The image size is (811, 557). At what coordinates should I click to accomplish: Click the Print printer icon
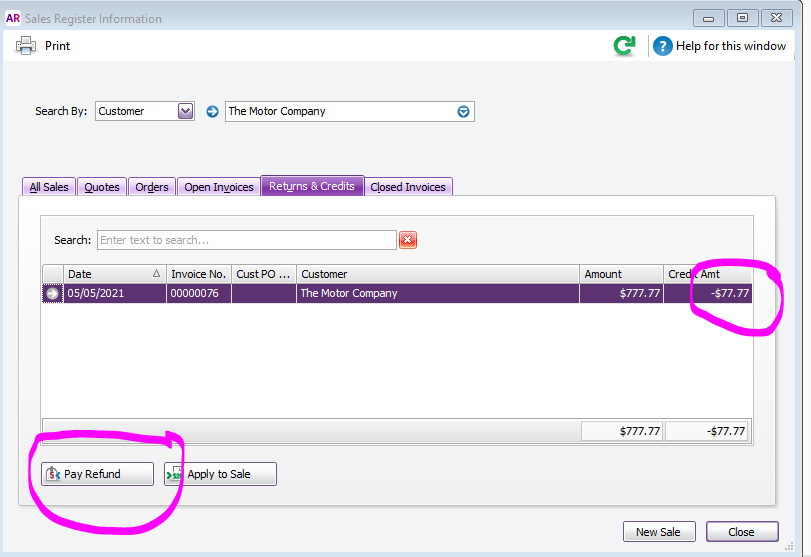tap(26, 45)
